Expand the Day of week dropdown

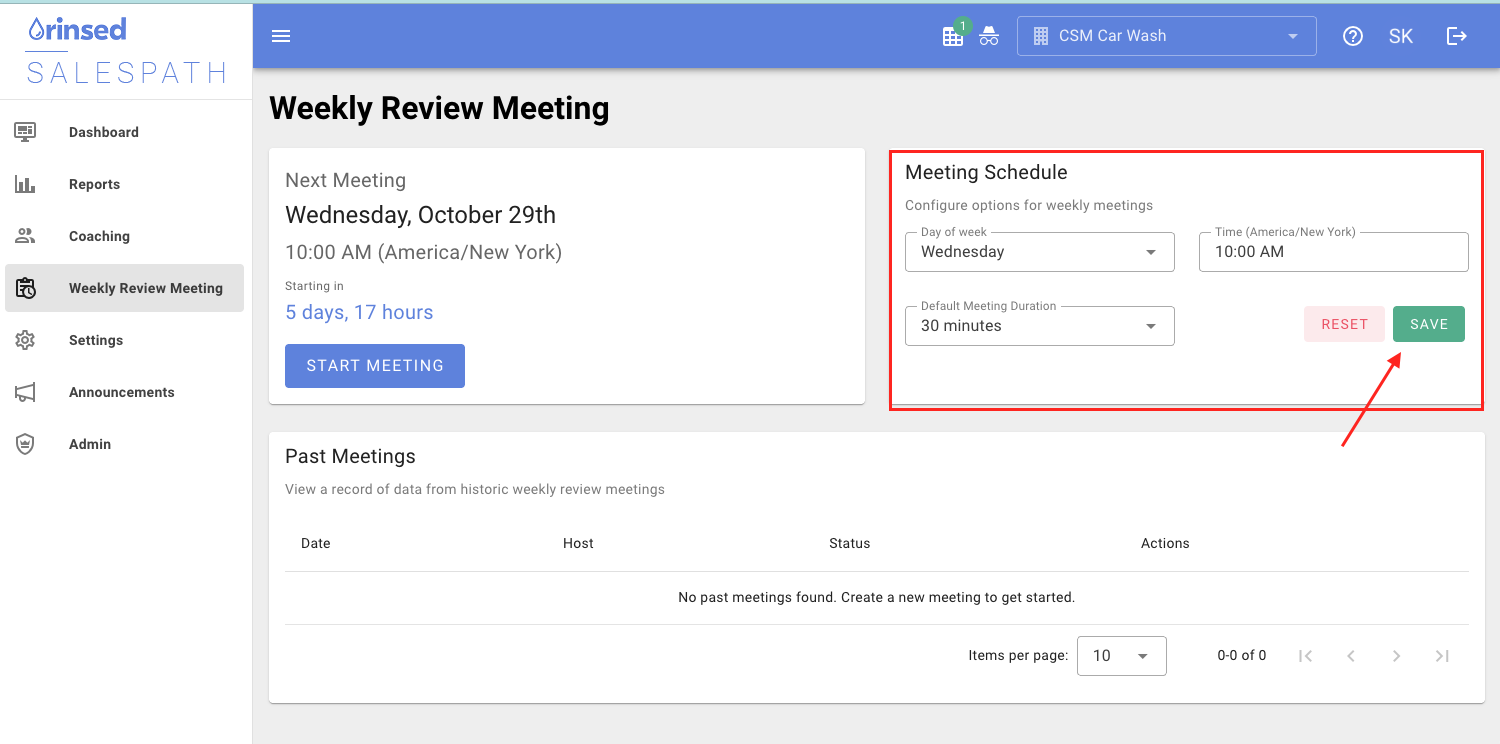point(1040,252)
